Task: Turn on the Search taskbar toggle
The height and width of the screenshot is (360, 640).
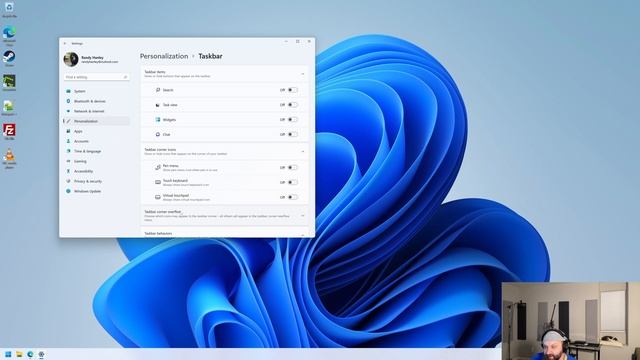Action: coord(293,90)
